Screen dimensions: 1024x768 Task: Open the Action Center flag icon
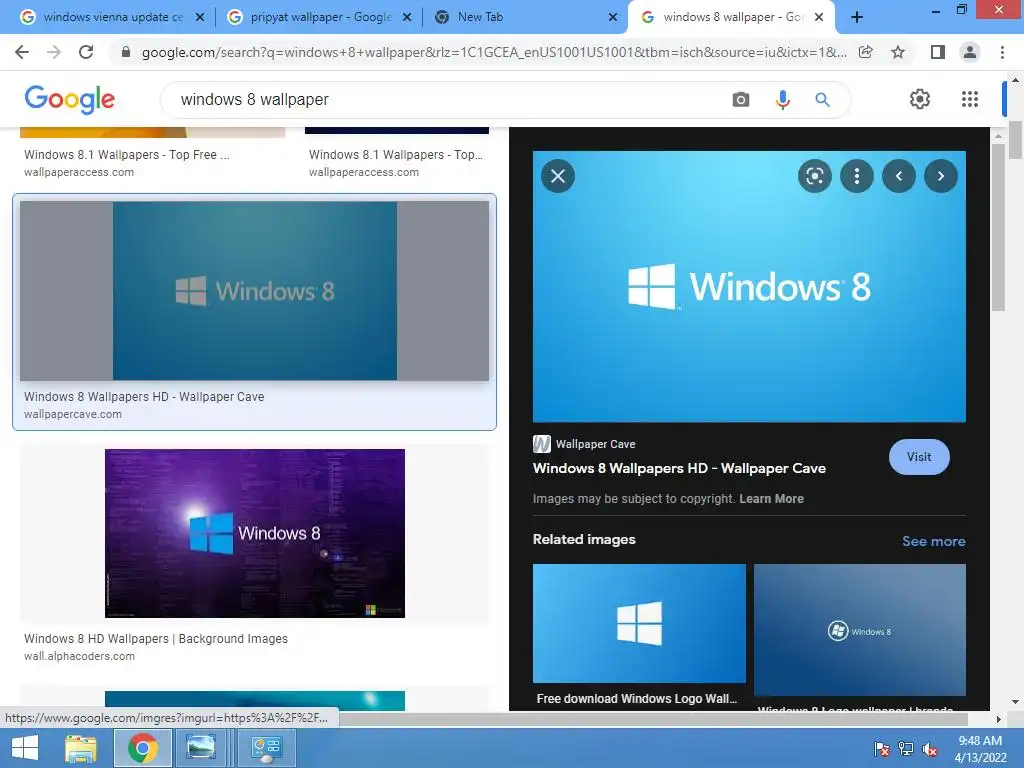[x=882, y=750]
